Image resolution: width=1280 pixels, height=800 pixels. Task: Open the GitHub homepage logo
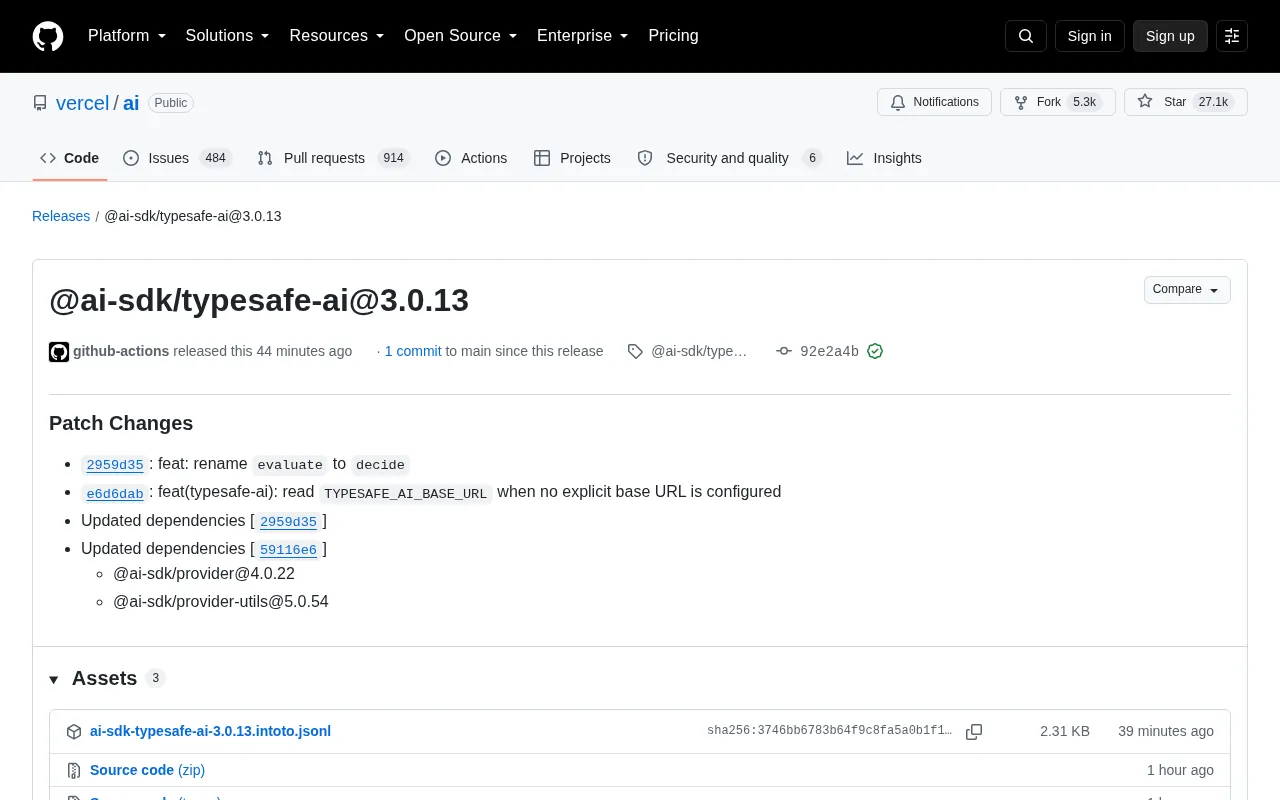tap(48, 36)
